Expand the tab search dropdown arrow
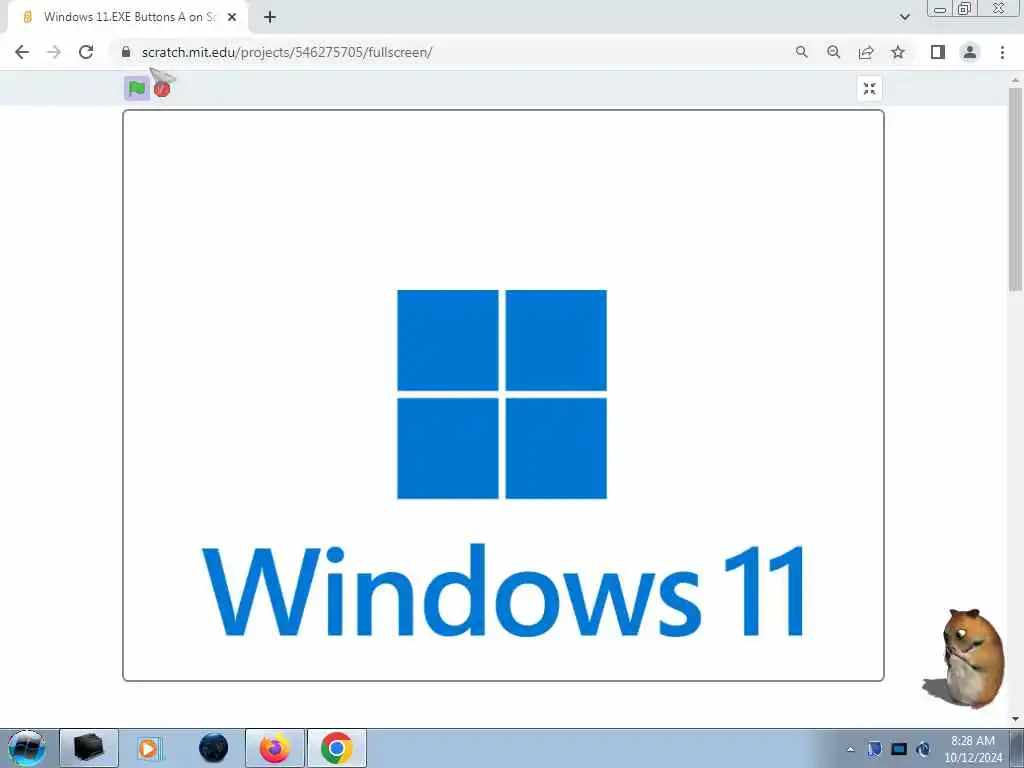The image size is (1024, 768). pyautogui.click(x=904, y=17)
